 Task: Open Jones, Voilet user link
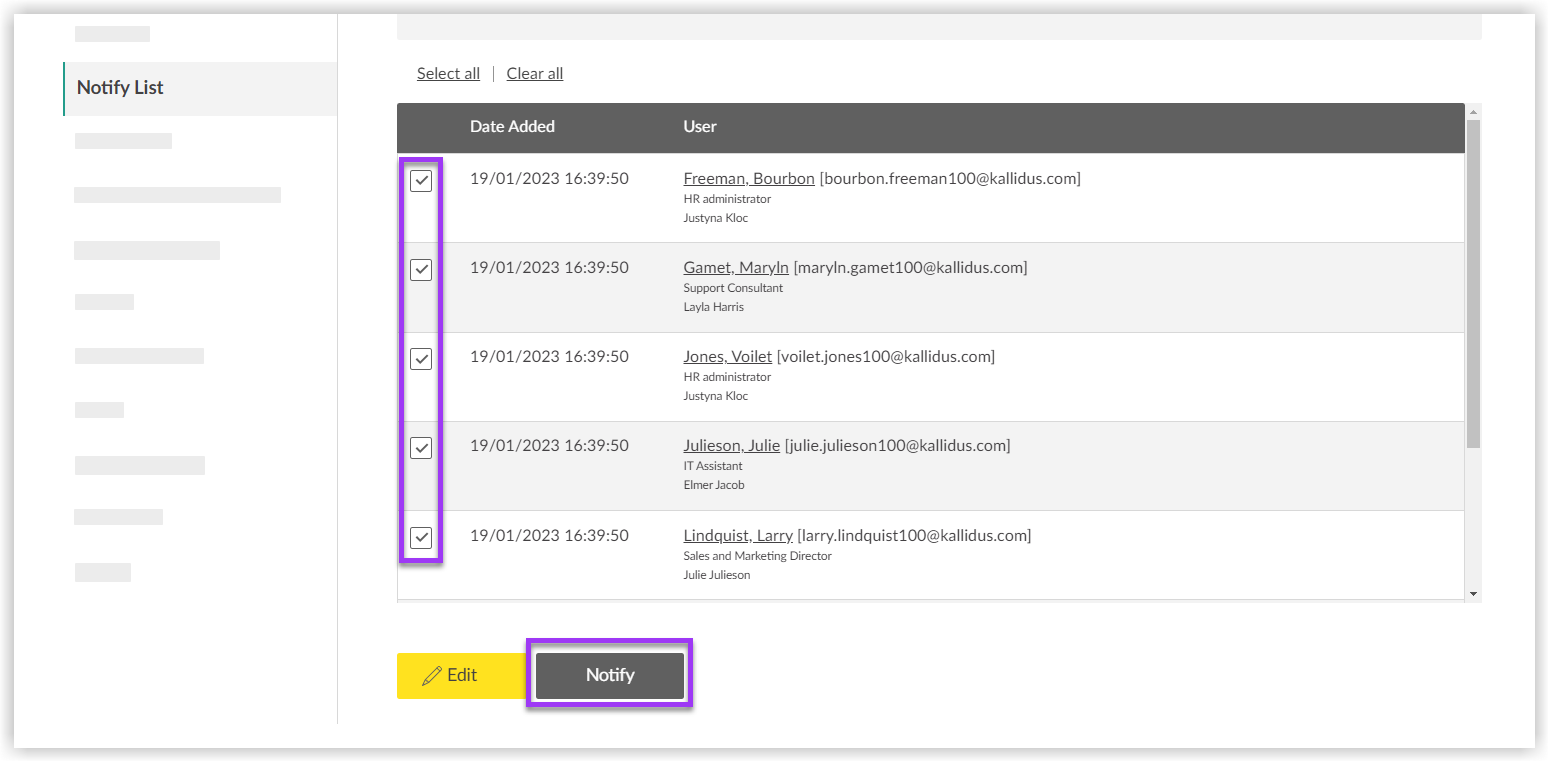click(x=727, y=357)
